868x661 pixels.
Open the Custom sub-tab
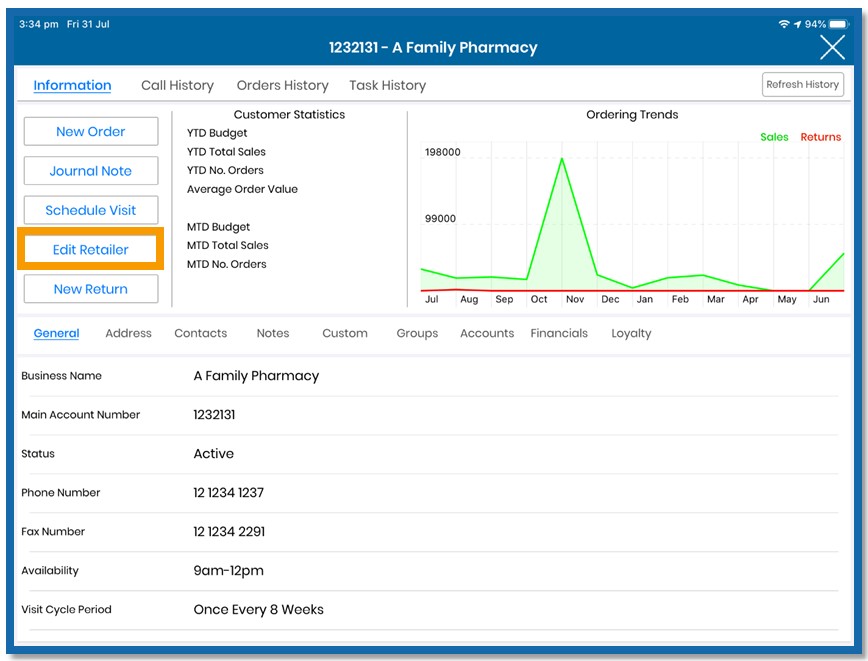tap(345, 333)
